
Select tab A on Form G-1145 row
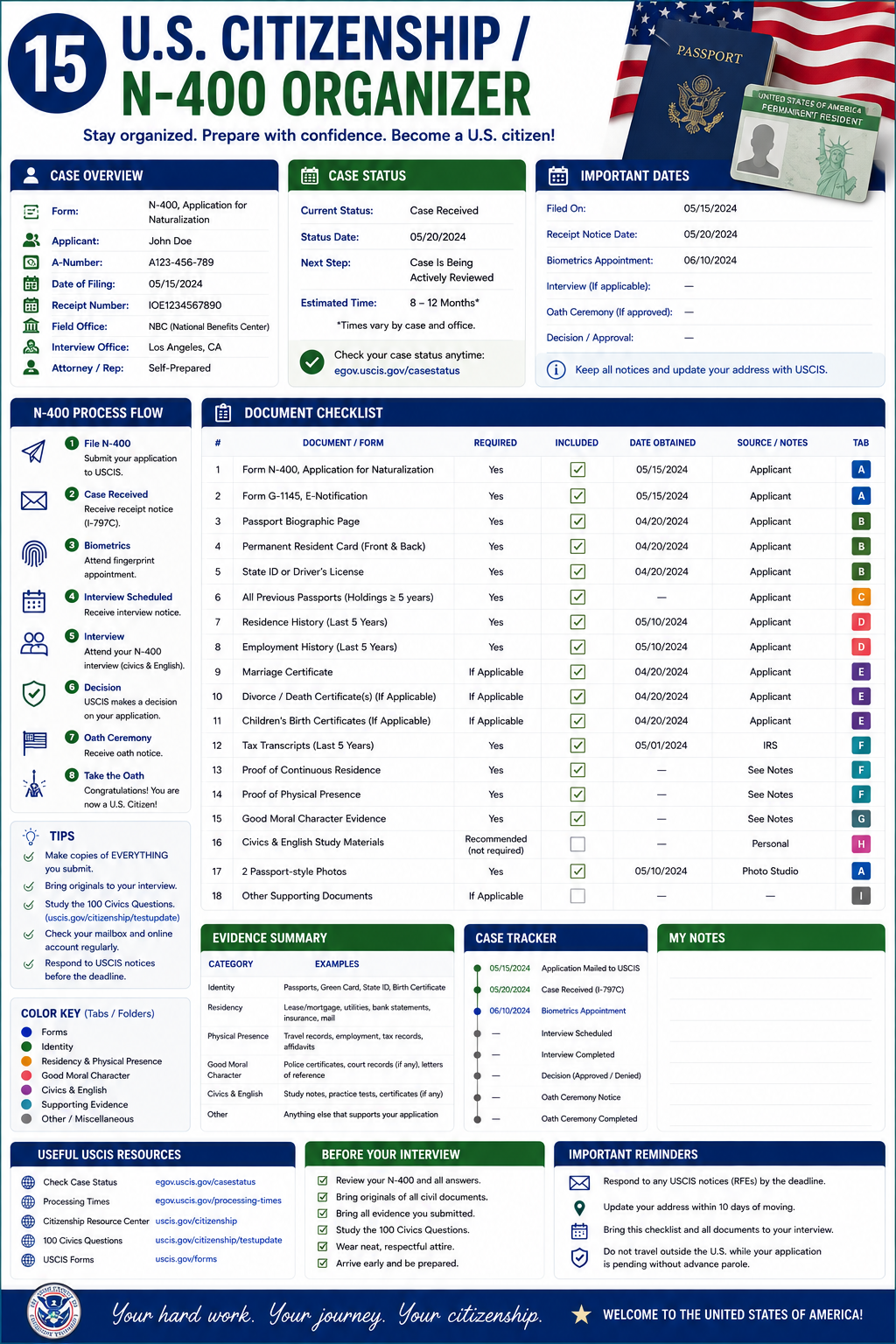click(x=861, y=496)
